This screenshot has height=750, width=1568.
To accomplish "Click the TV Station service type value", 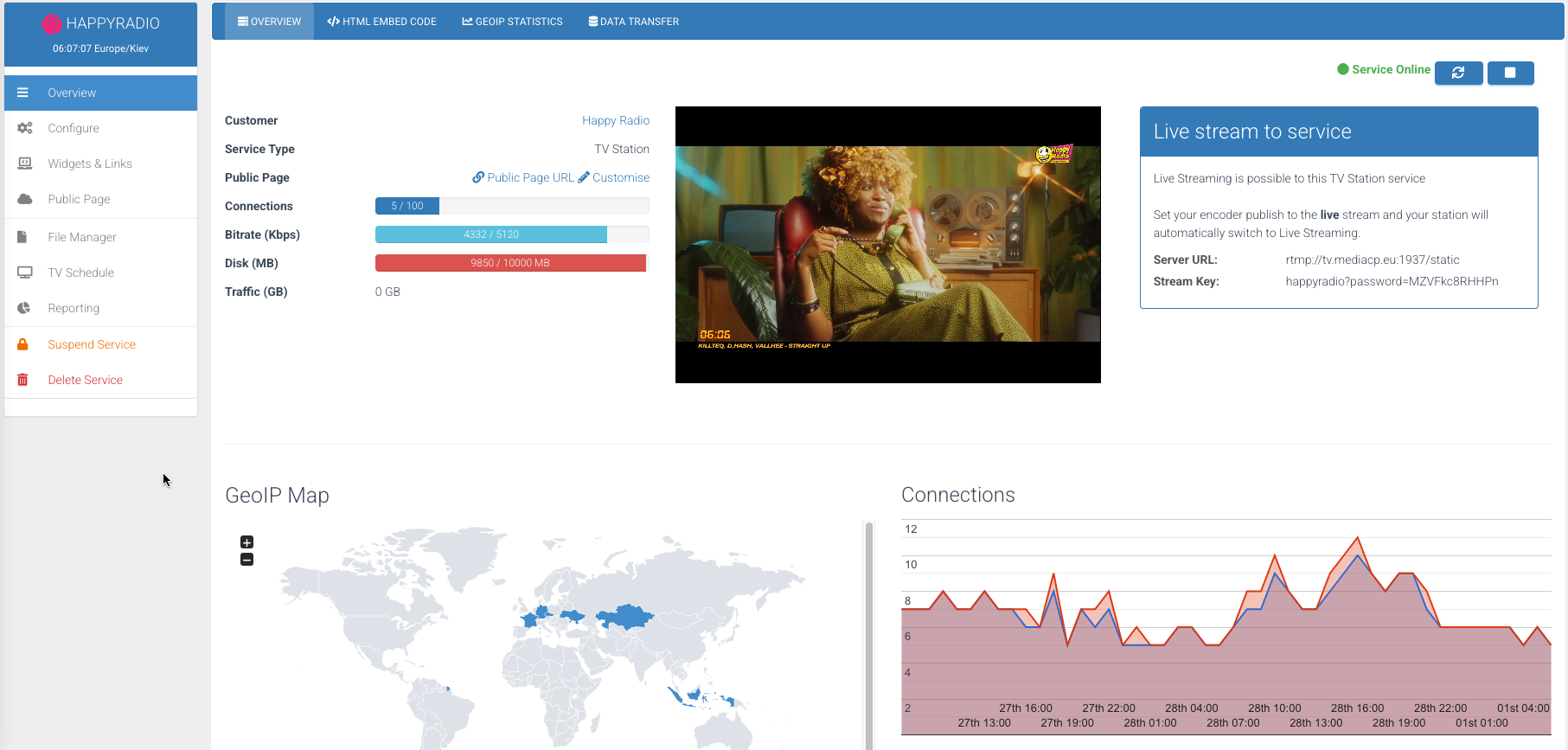I will 622,149.
